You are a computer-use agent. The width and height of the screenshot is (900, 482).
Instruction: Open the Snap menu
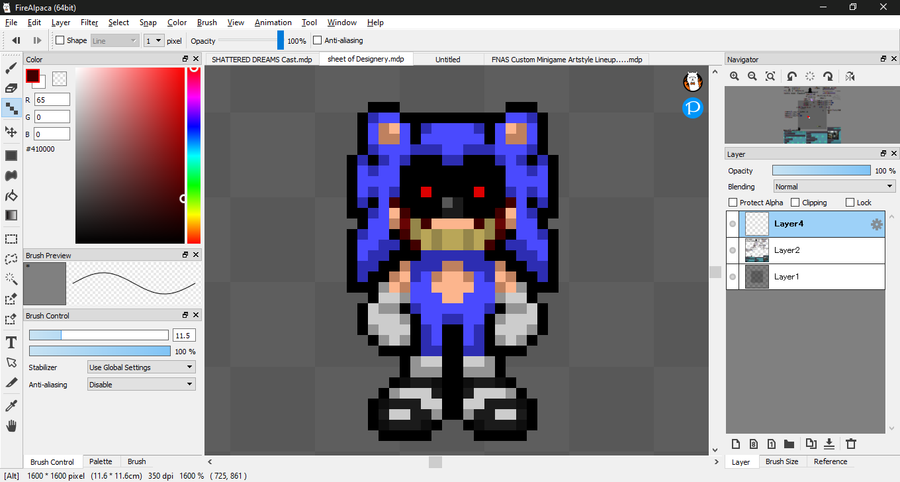pyautogui.click(x=148, y=22)
